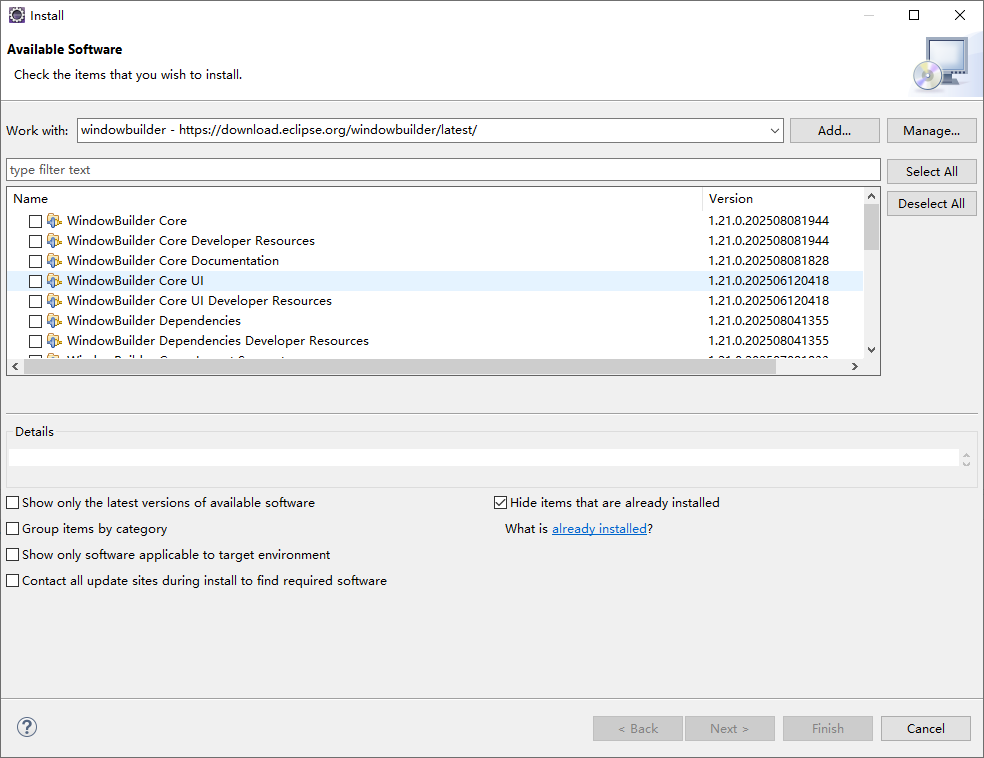984x758 pixels.
Task: Click version 1.21.0.202508081828 cell
Action: (769, 261)
